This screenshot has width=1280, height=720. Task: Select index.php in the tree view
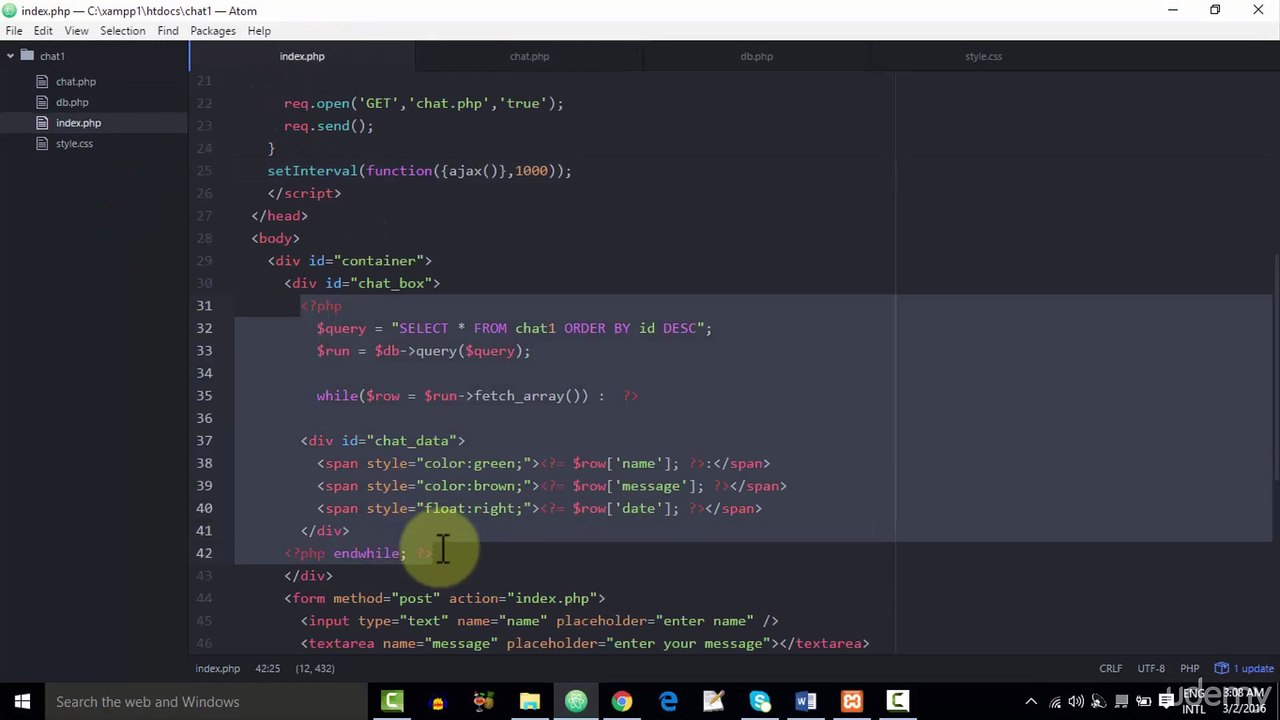(x=78, y=123)
